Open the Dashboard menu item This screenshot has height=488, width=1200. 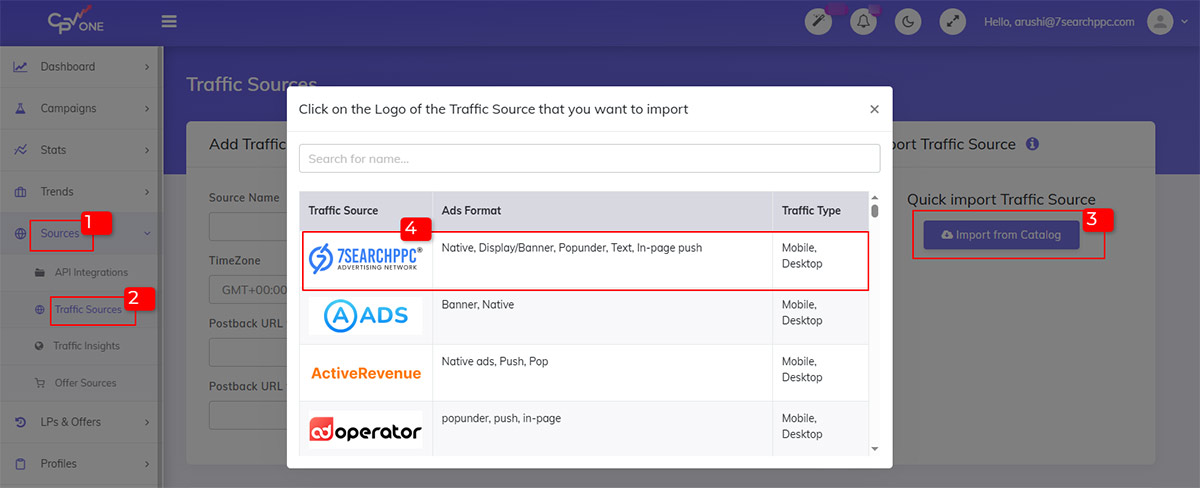(x=80, y=67)
